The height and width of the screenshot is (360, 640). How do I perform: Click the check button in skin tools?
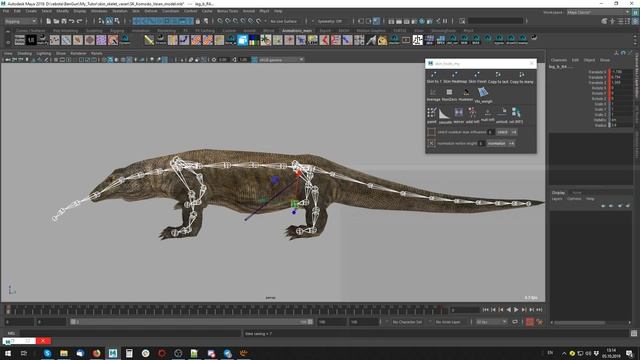point(502,132)
